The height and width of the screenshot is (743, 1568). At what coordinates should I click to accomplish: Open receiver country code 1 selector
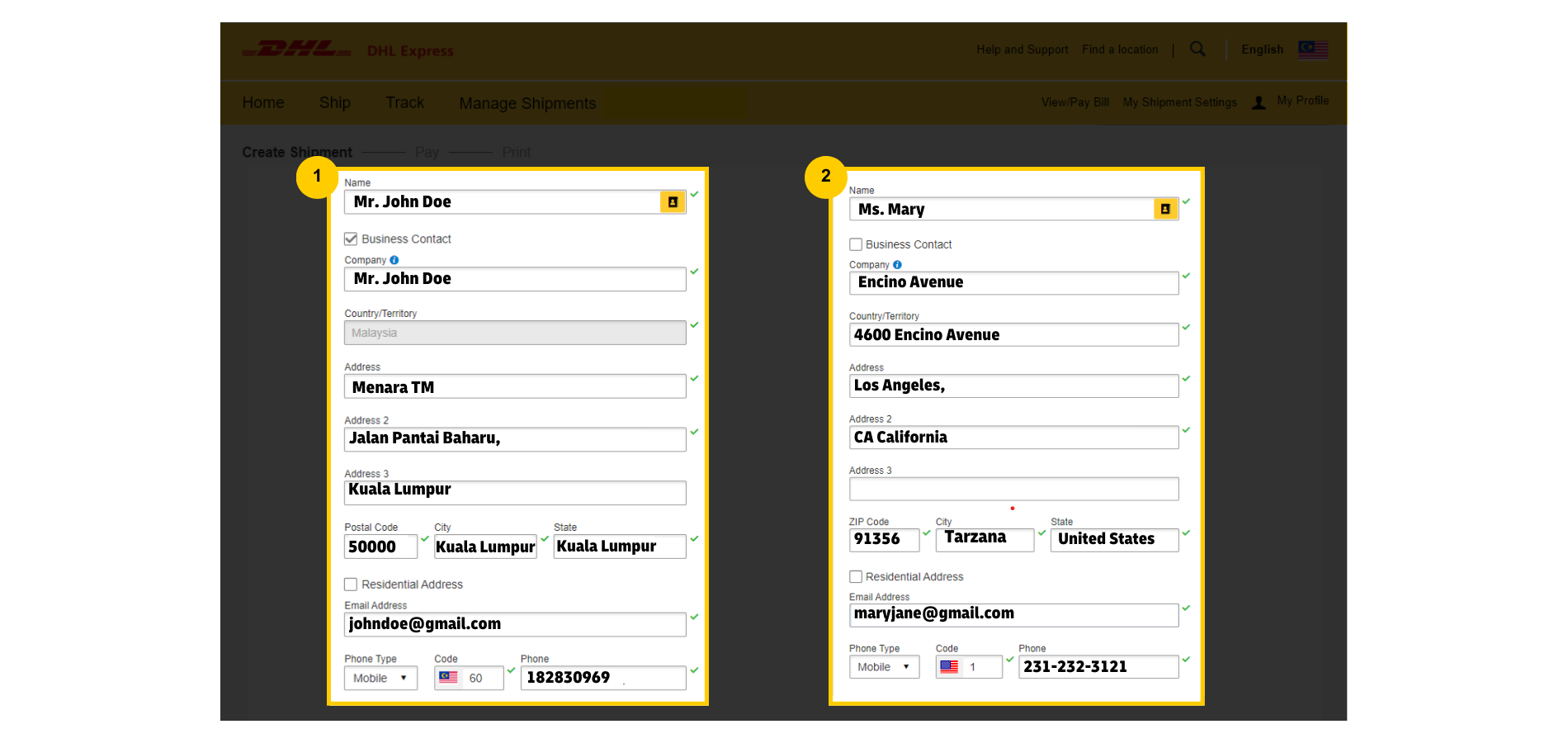[969, 667]
